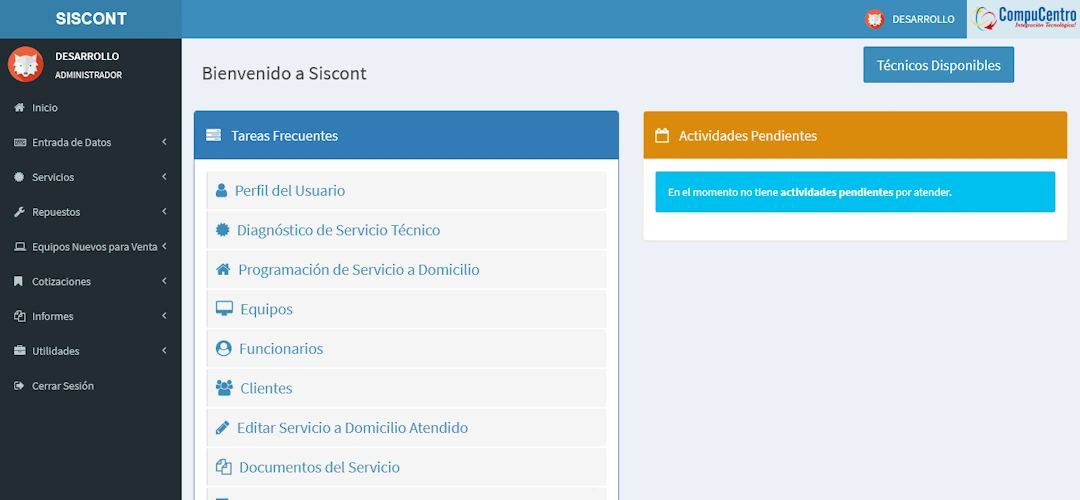The image size is (1080, 500).
Task: Click the gear icon beside Servicios
Action: (19, 177)
